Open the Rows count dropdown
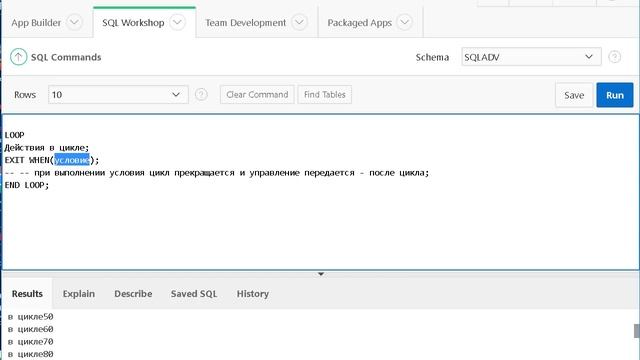Screen dimensions: 640x360 coord(118,95)
